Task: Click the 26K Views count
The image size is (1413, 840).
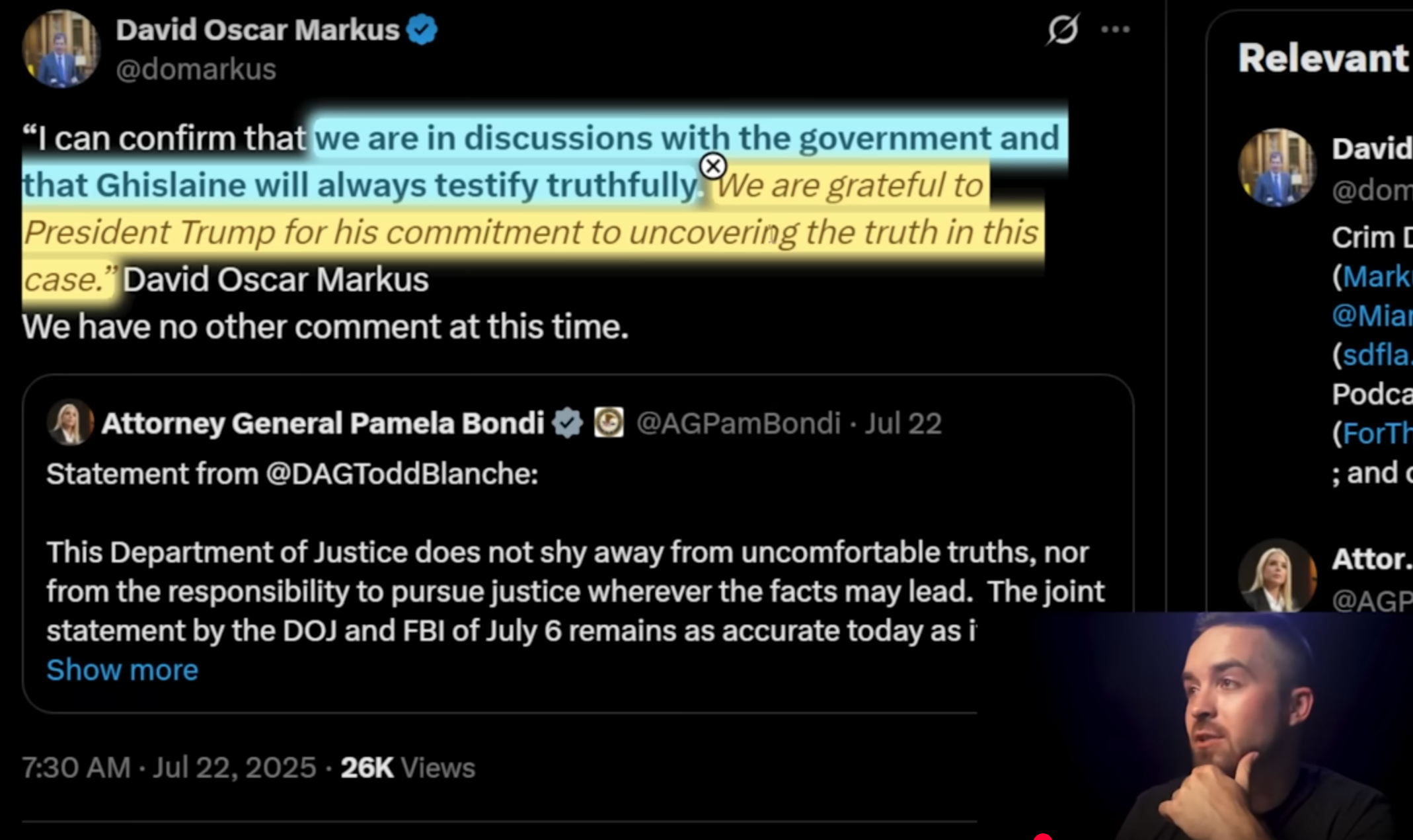Action: [x=408, y=767]
